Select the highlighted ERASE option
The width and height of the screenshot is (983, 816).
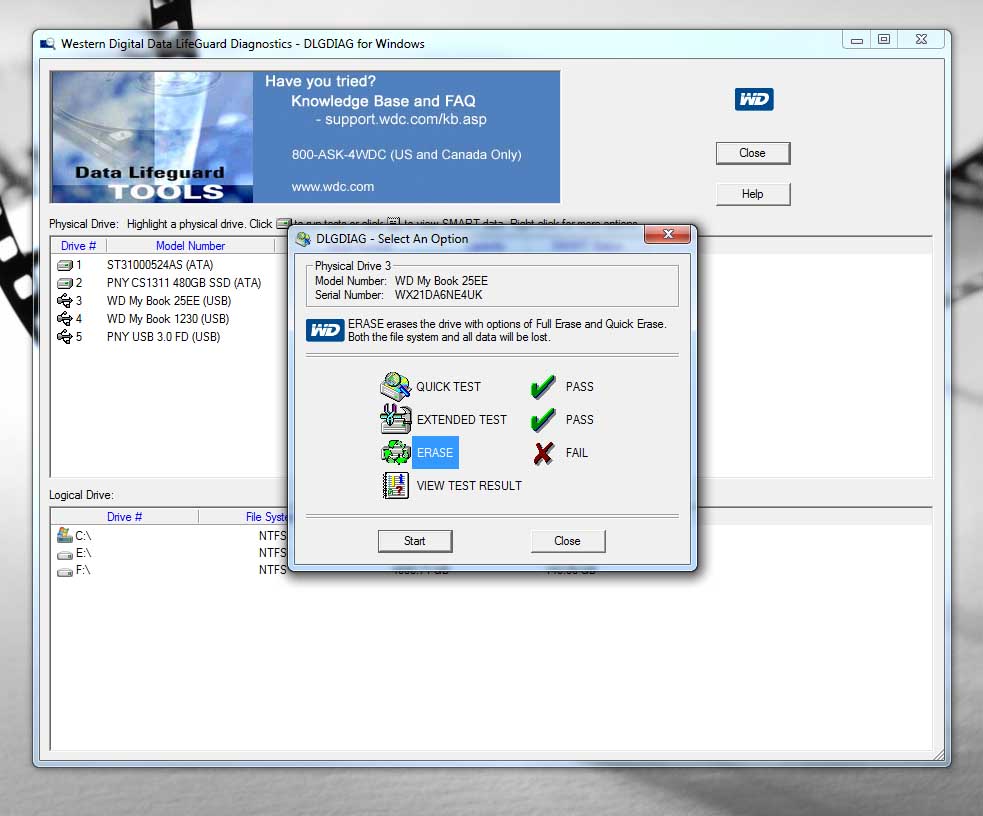[435, 452]
